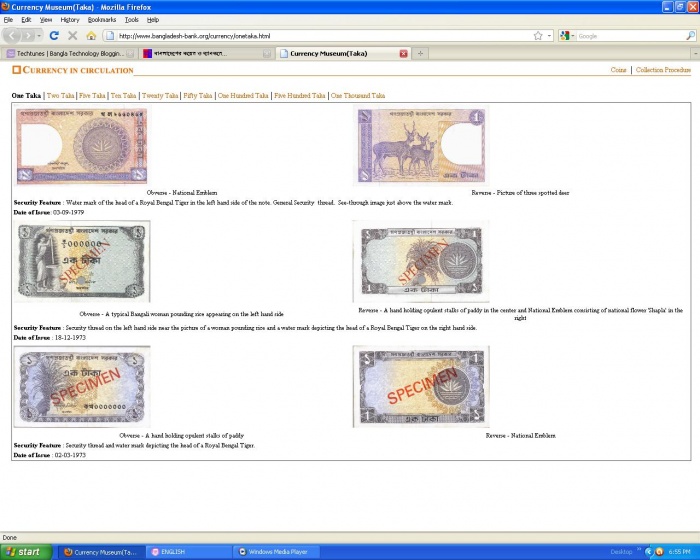This screenshot has height=560, width=700.
Task: Click the taskbar clock showing 6:55 PM
Action: tap(679, 552)
